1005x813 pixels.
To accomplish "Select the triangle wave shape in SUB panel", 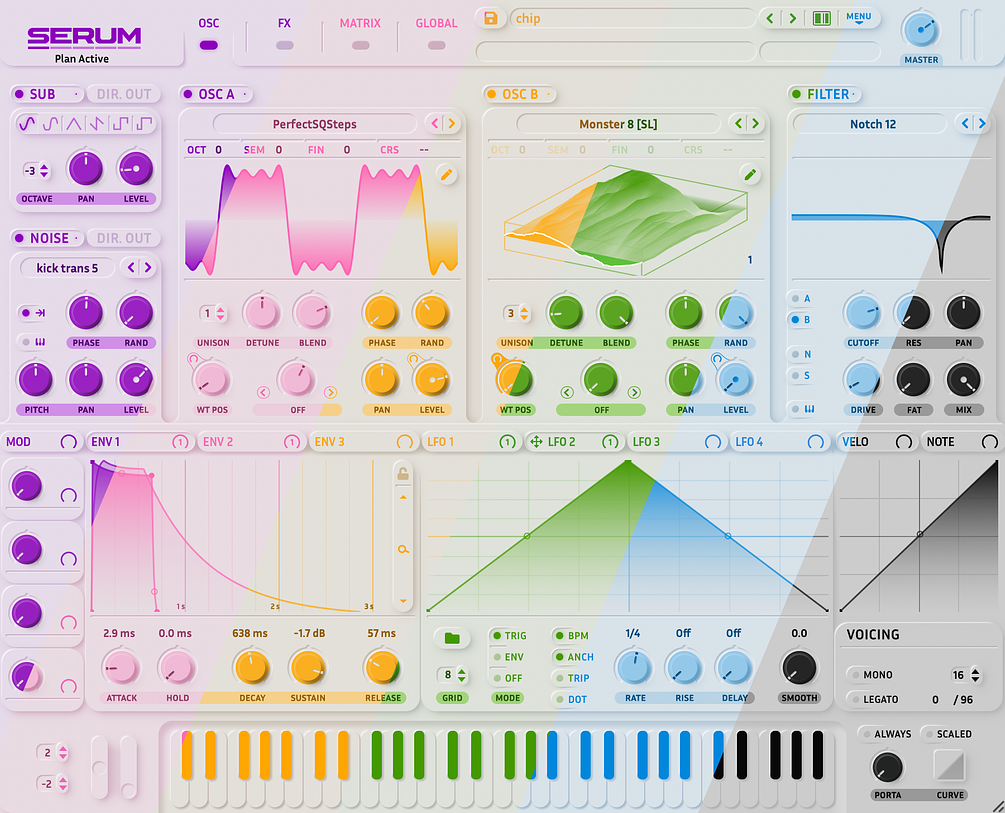I will 73,122.
